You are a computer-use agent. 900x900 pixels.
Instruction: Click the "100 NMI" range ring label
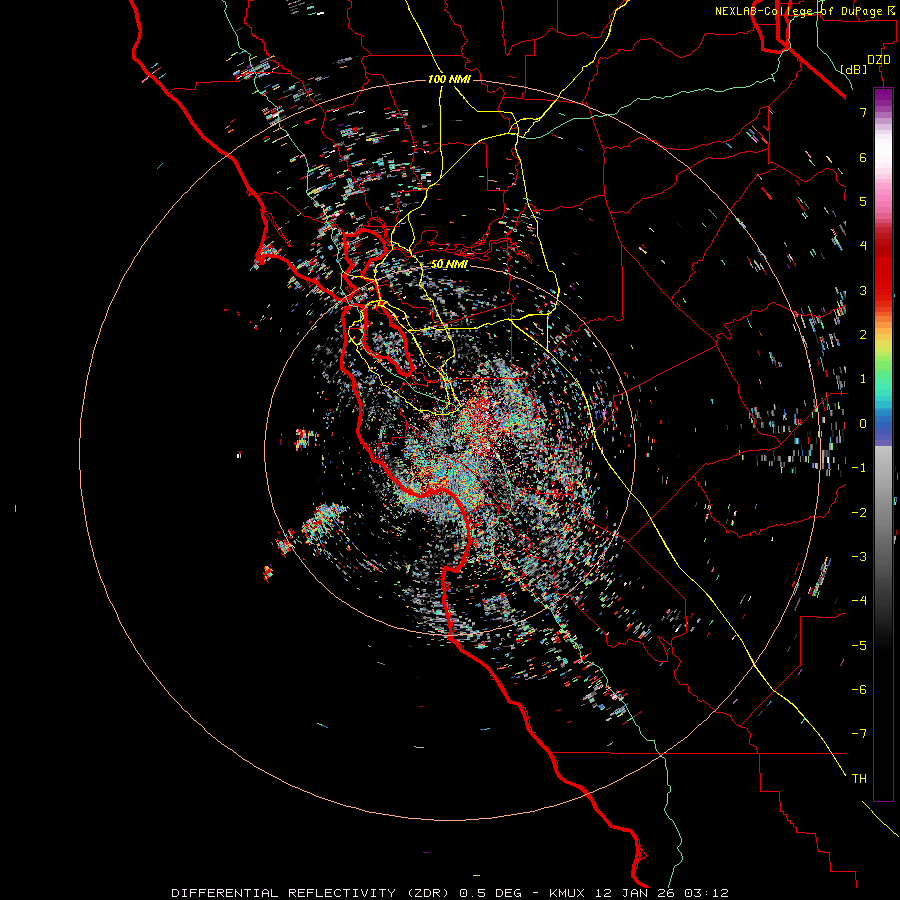(x=449, y=79)
